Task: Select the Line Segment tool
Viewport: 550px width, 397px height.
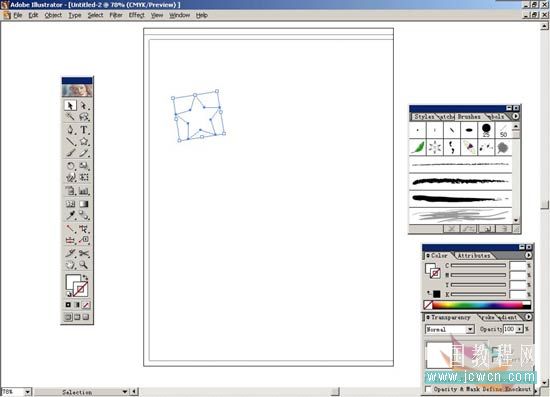Action: [70, 141]
